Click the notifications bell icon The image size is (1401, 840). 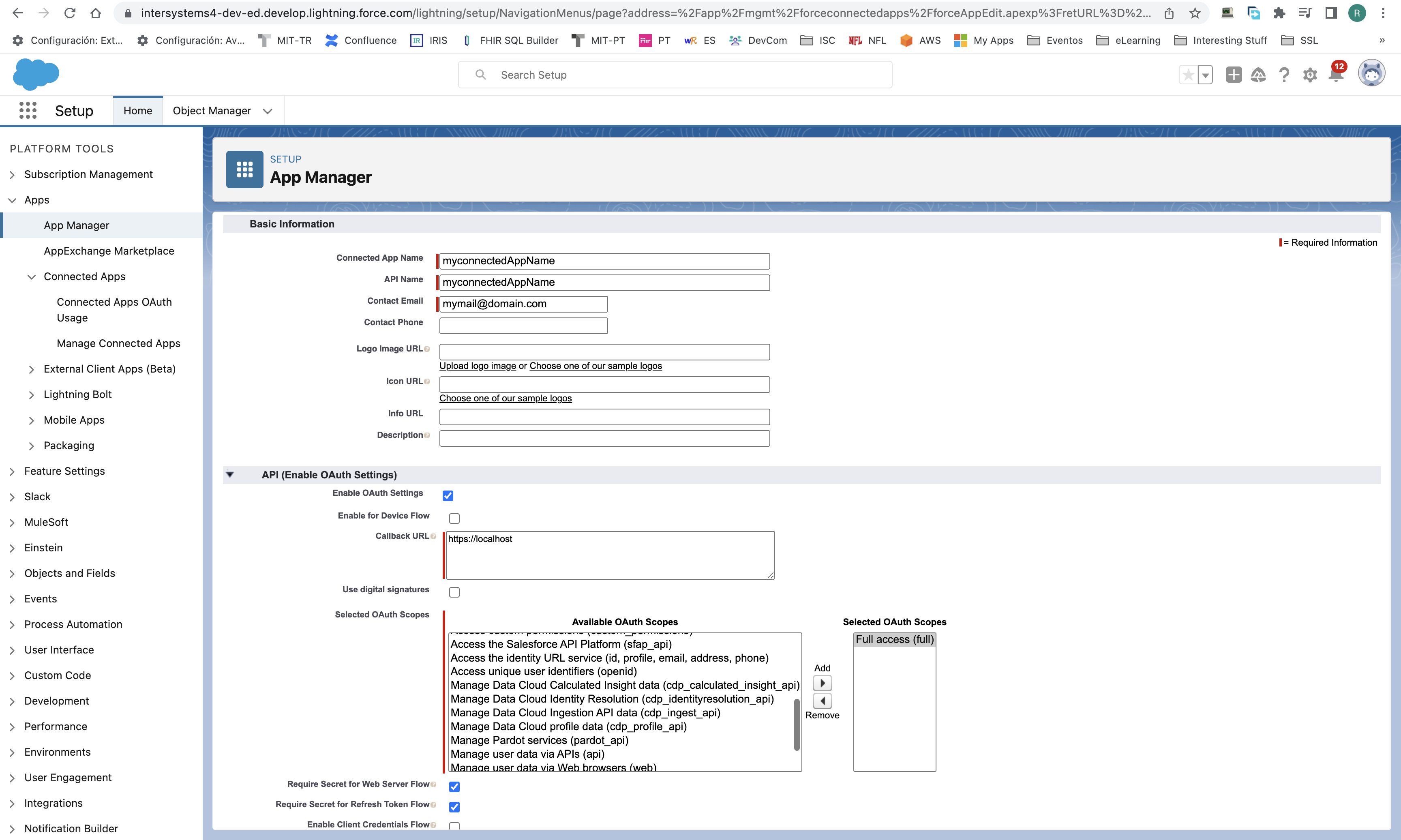click(1335, 75)
